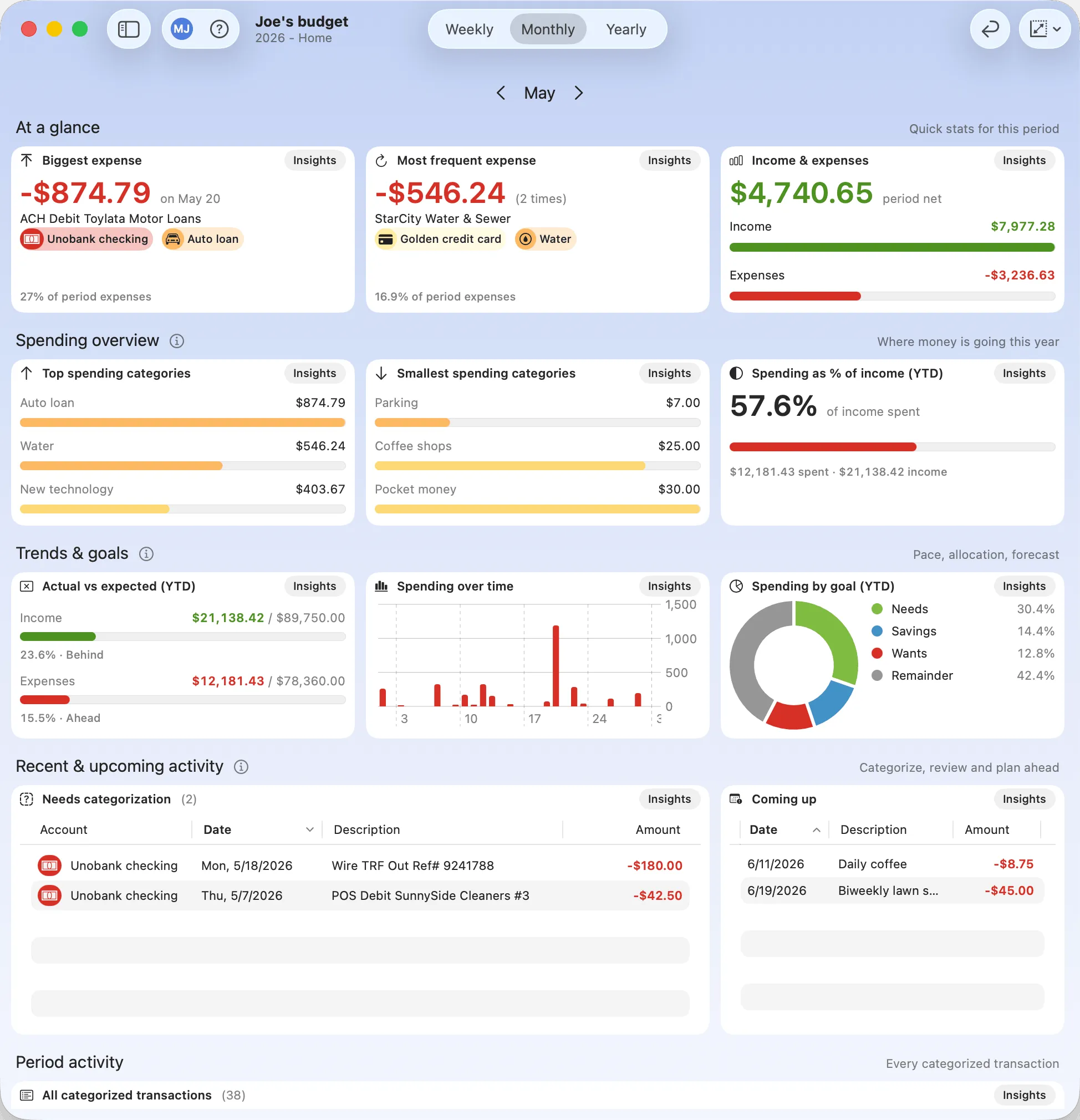Click the Recent & upcoming activity info icon
Image resolution: width=1080 pixels, height=1120 pixels.
coord(241,767)
